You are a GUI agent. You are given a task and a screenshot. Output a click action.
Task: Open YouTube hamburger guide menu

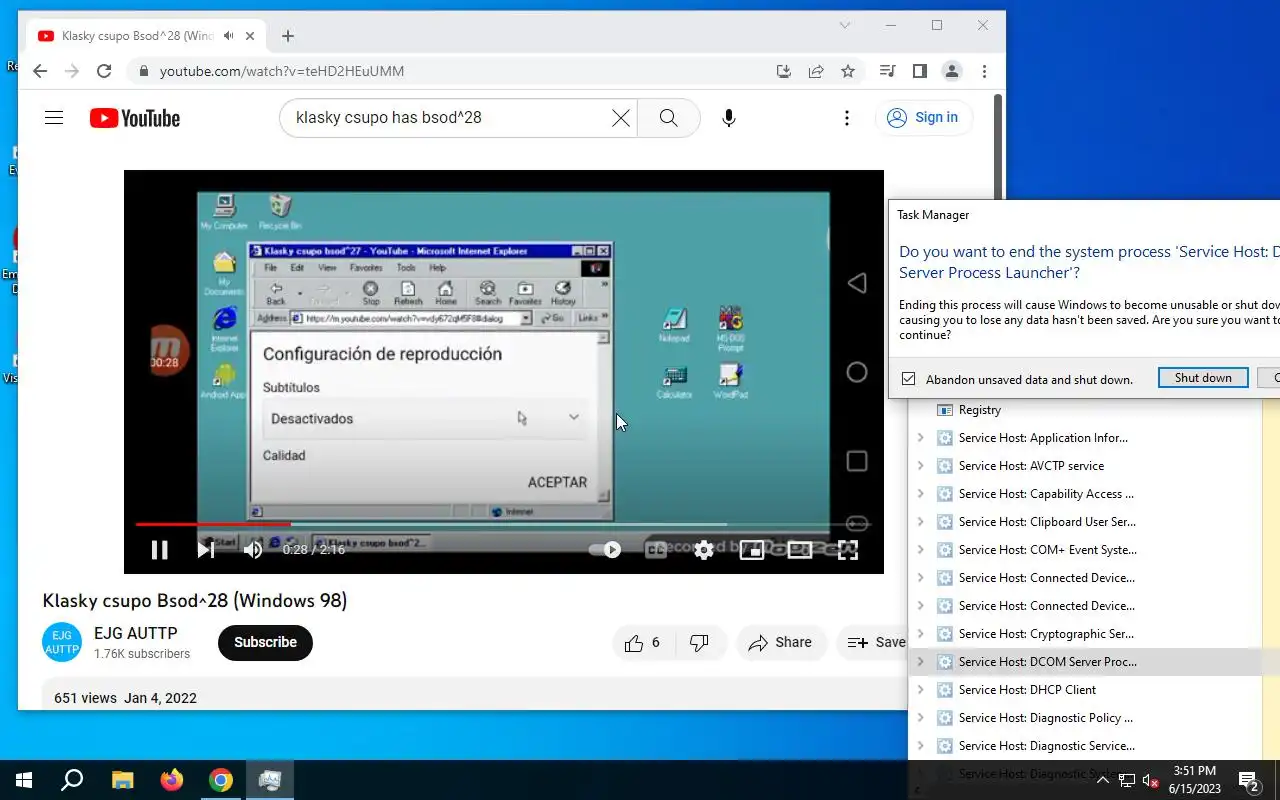[x=54, y=118]
